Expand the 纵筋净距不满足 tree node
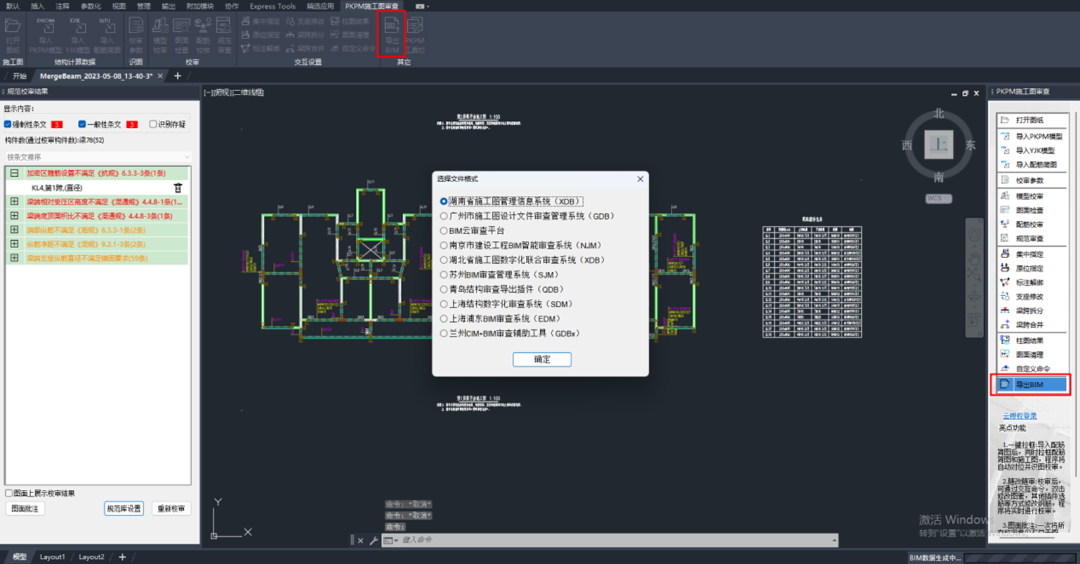This screenshot has height=564, width=1080. click(x=14, y=244)
